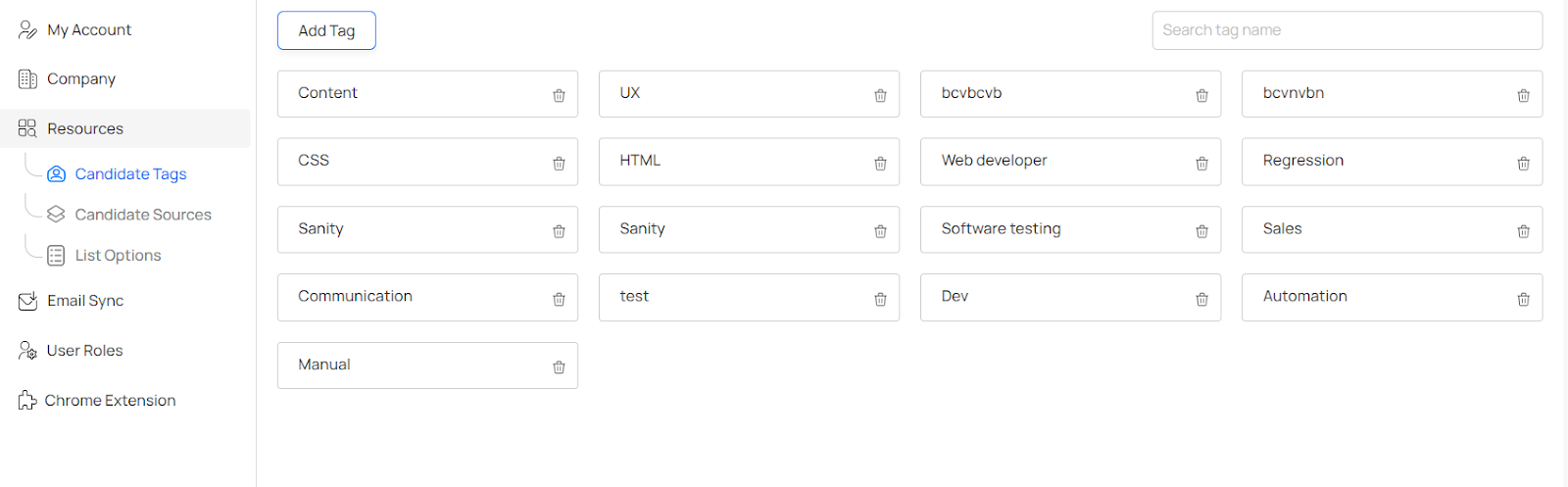Delete the Dev tag
This screenshot has height=487, width=1568.
click(x=1201, y=299)
